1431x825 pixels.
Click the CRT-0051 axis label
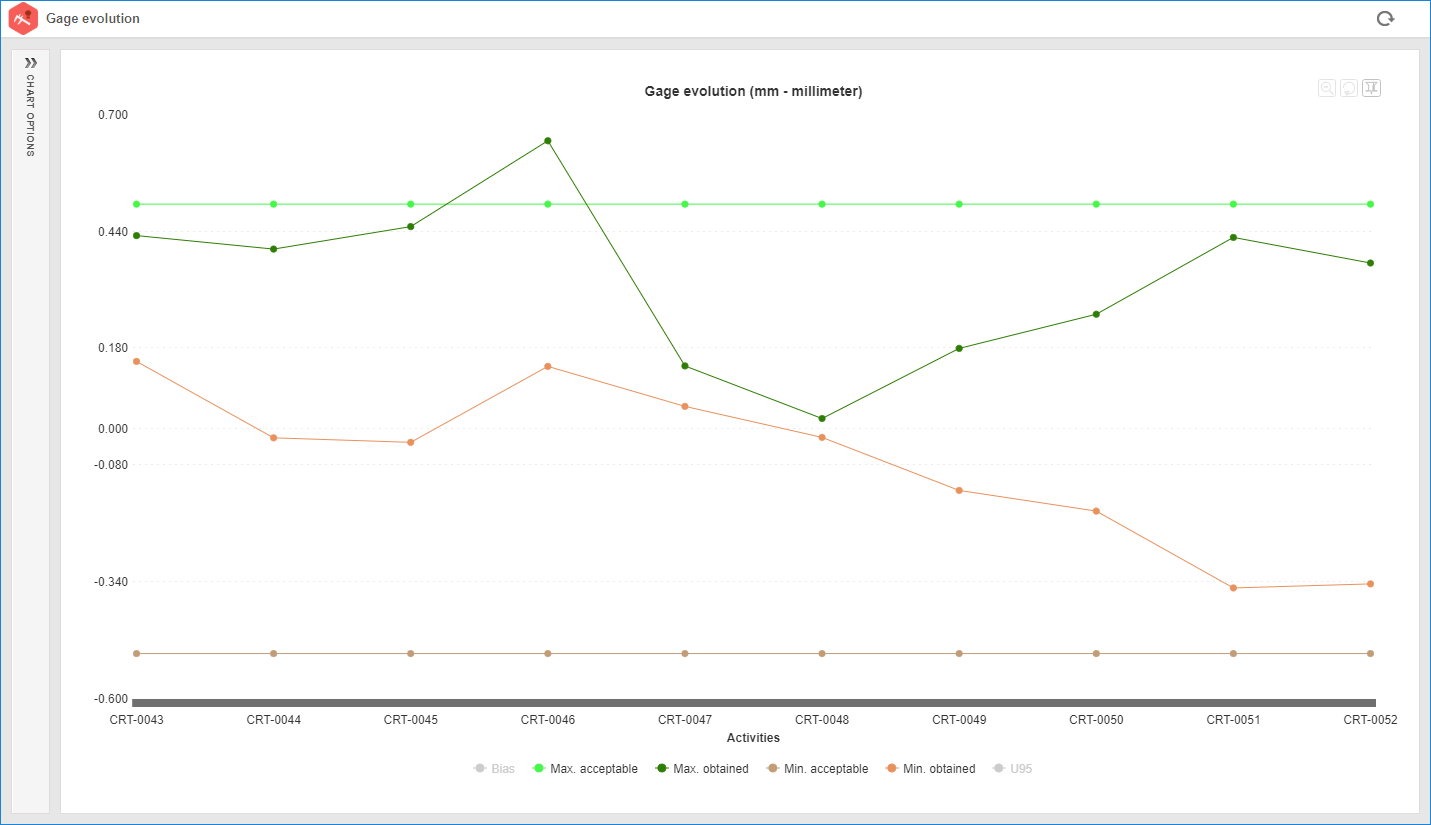(1233, 720)
